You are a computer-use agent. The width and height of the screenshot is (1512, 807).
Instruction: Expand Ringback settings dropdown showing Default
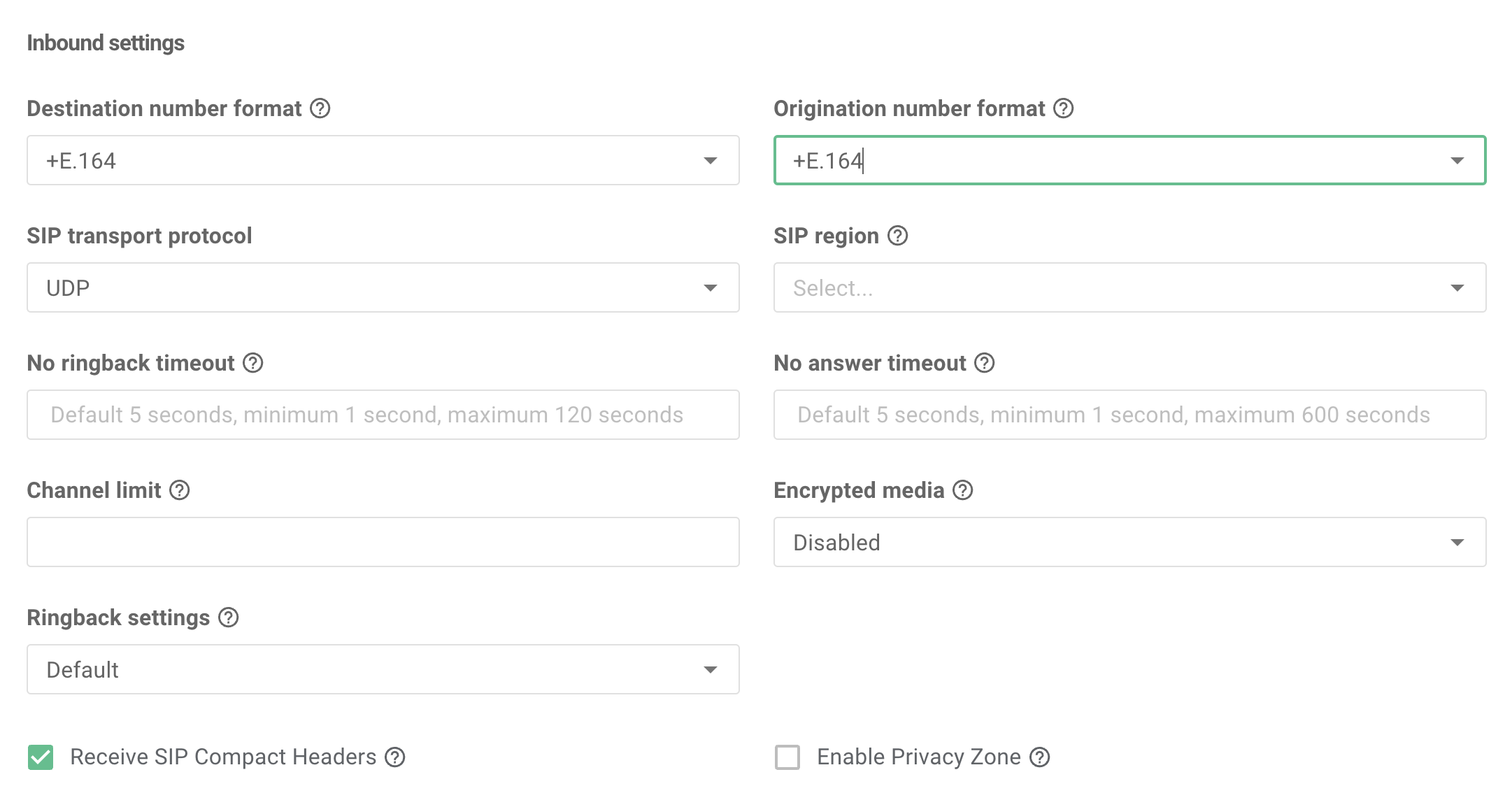[x=383, y=669]
